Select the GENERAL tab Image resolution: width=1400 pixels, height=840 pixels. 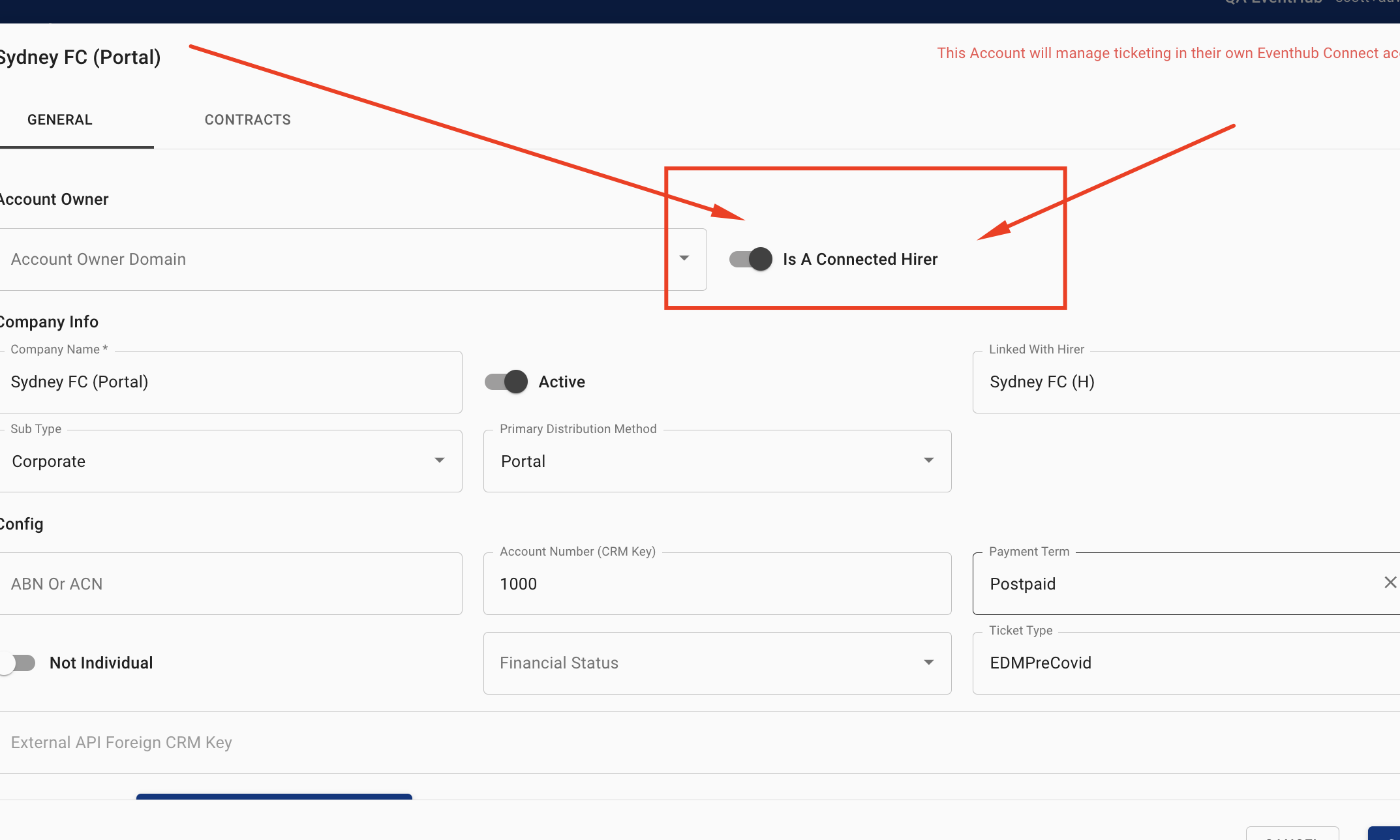(60, 120)
